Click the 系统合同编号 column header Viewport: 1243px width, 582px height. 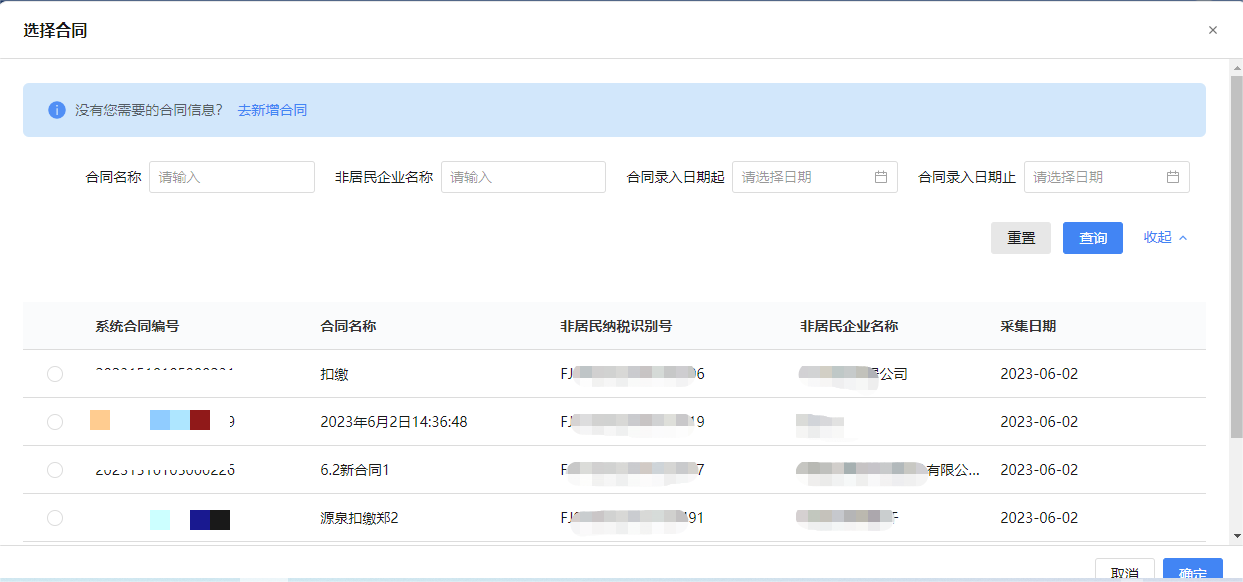(x=137, y=326)
